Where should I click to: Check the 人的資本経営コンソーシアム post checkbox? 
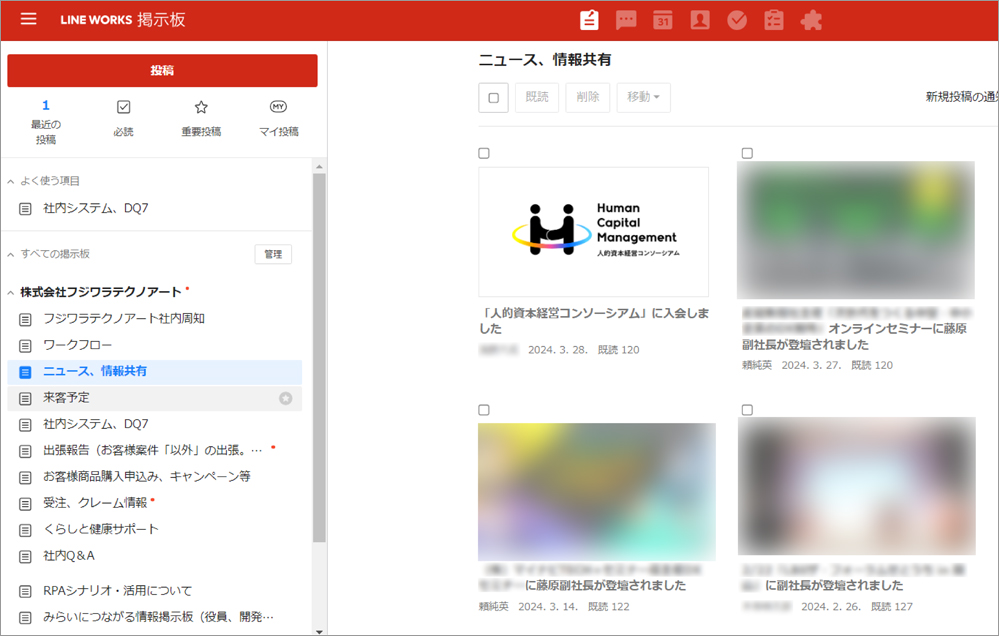click(484, 153)
